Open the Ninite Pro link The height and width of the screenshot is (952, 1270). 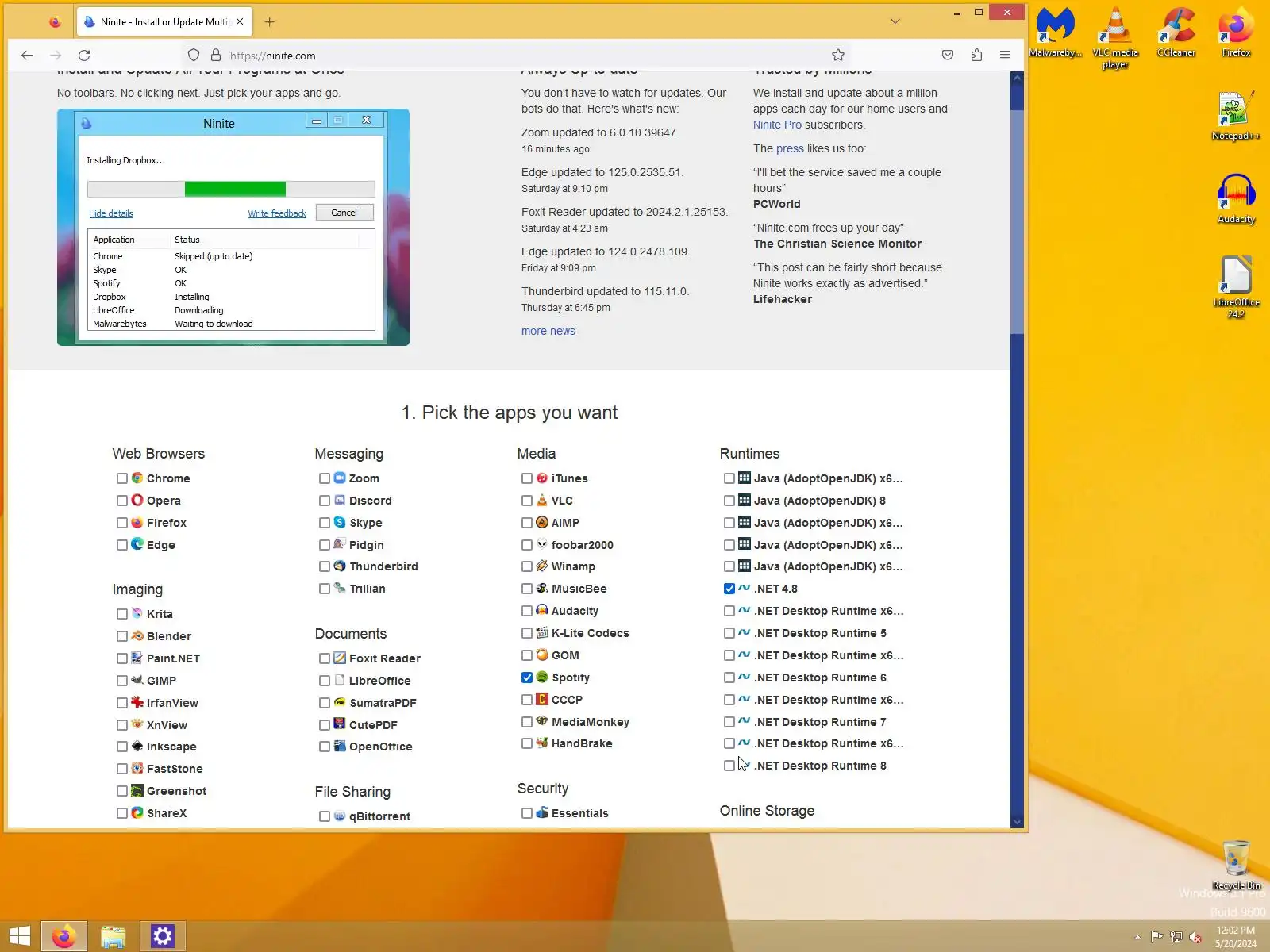tap(777, 125)
